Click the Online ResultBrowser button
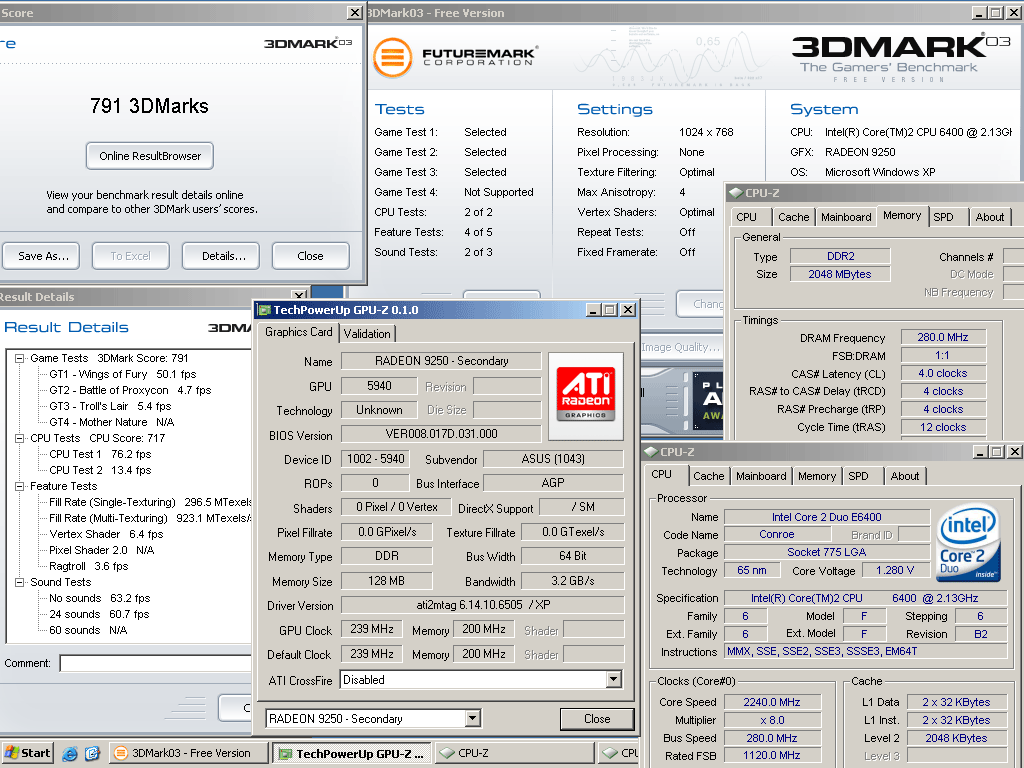This screenshot has height=768, width=1024. click(x=150, y=156)
